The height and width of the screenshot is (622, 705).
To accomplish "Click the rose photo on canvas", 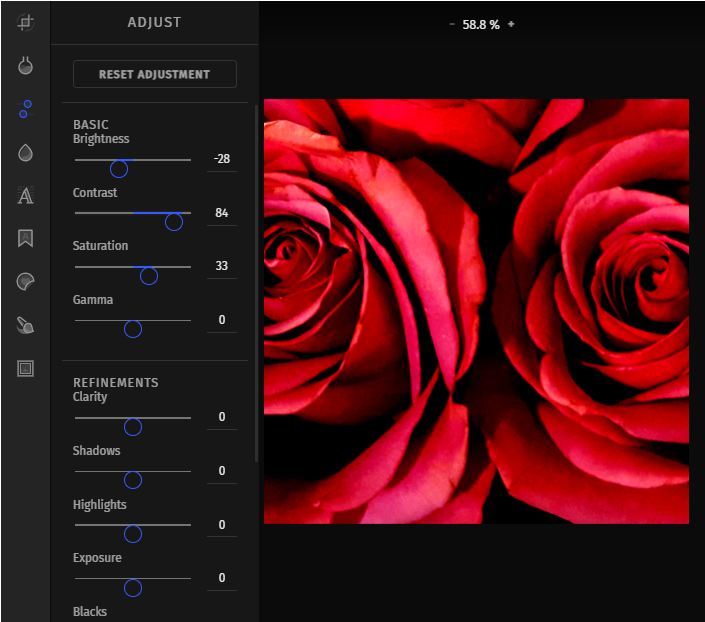I will [476, 311].
